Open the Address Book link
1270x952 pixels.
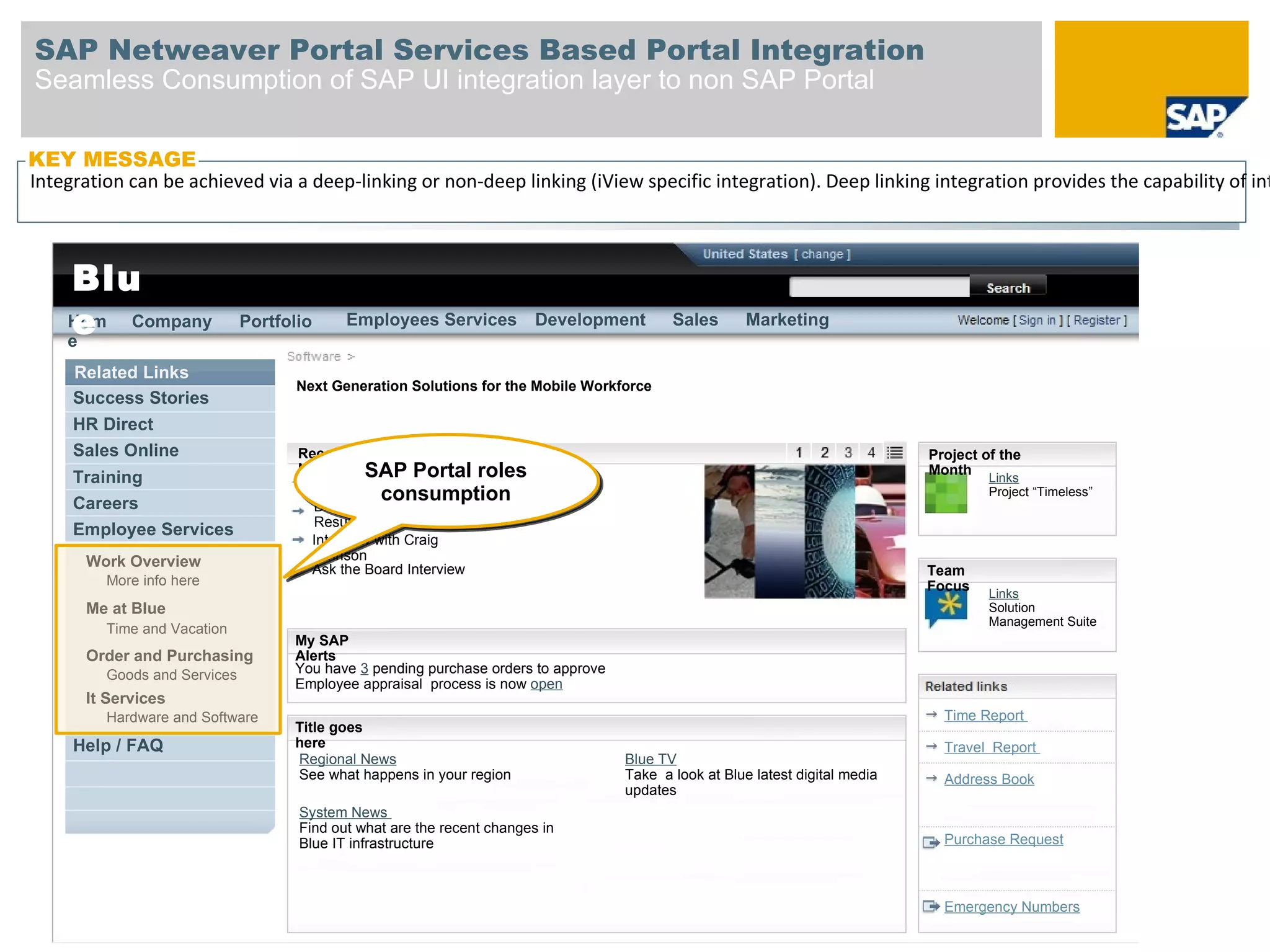coord(989,779)
